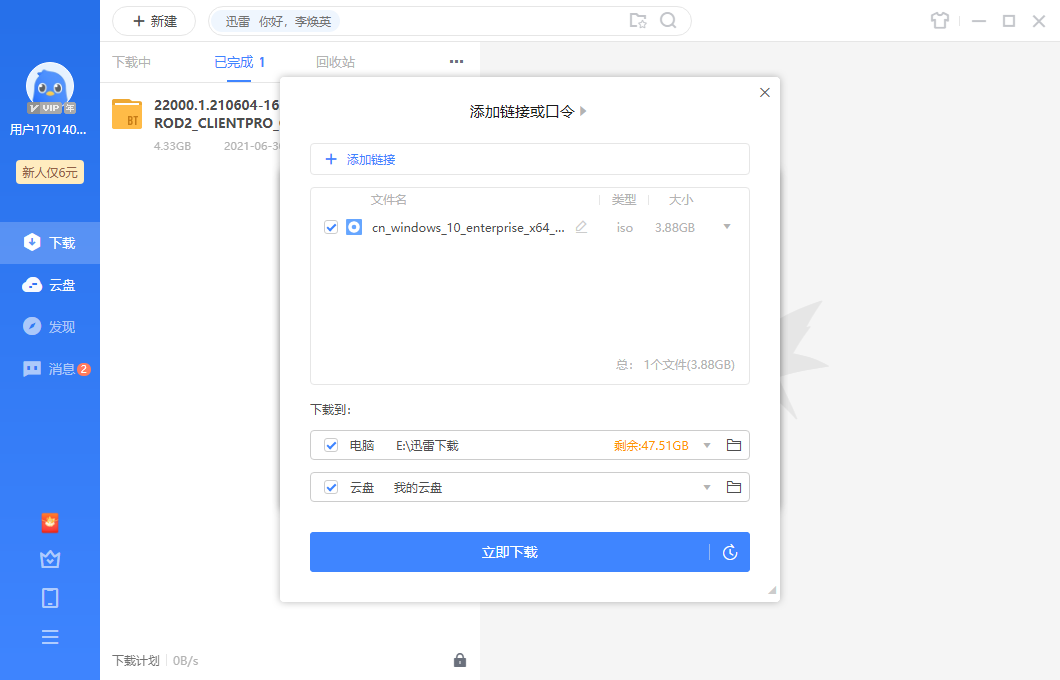
Task: Browse folder for cloud drive location
Action: 733,487
